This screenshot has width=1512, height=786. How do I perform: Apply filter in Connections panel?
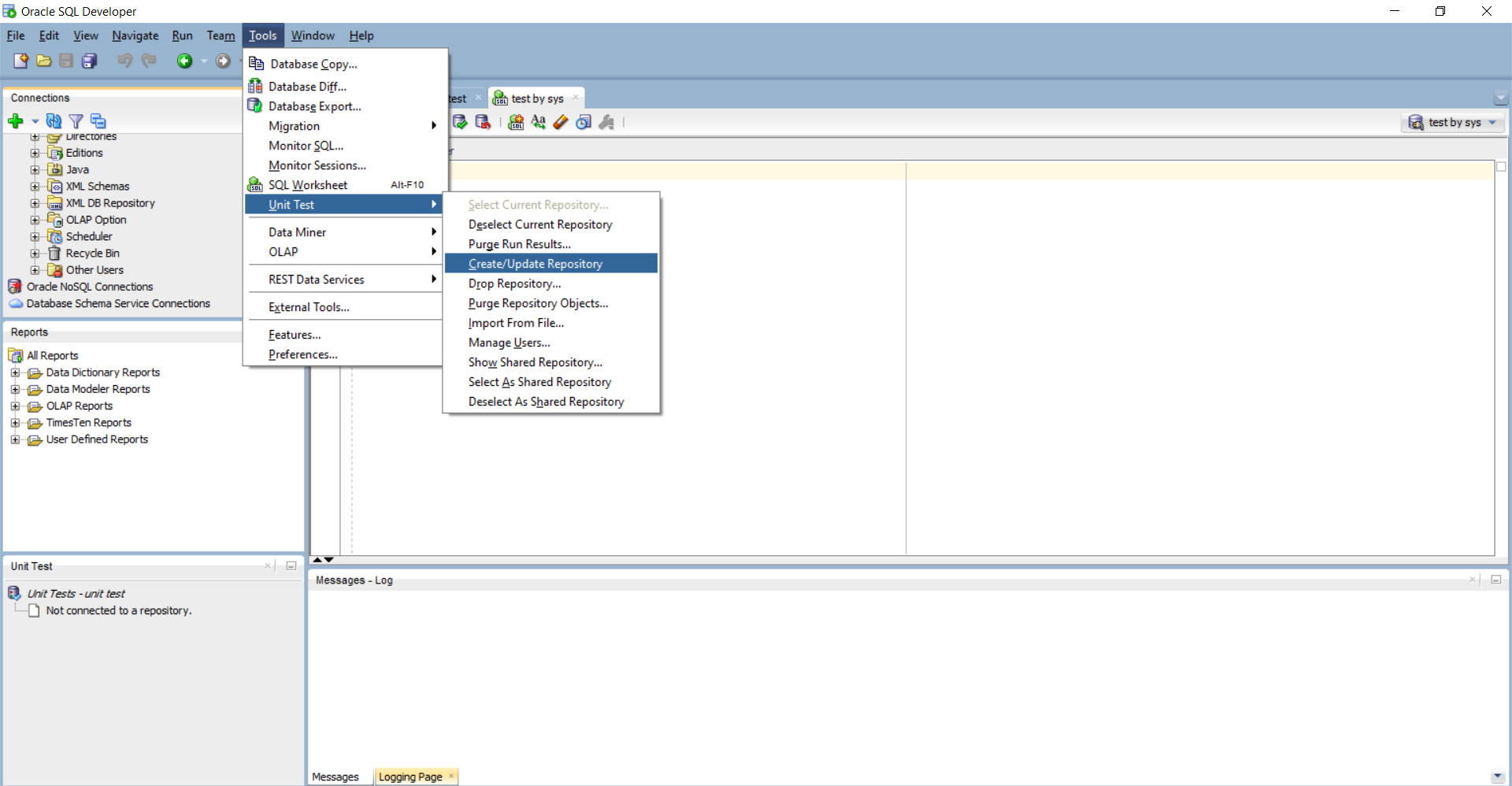click(x=76, y=121)
